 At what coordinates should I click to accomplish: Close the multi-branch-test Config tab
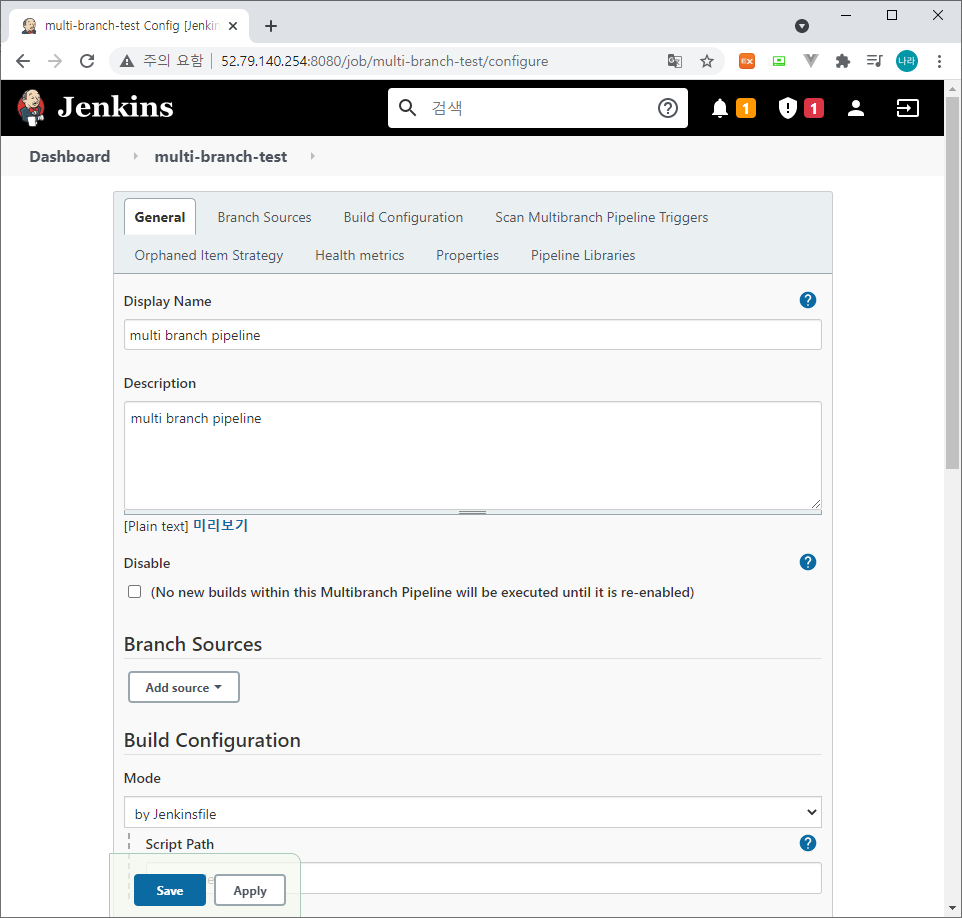233,26
